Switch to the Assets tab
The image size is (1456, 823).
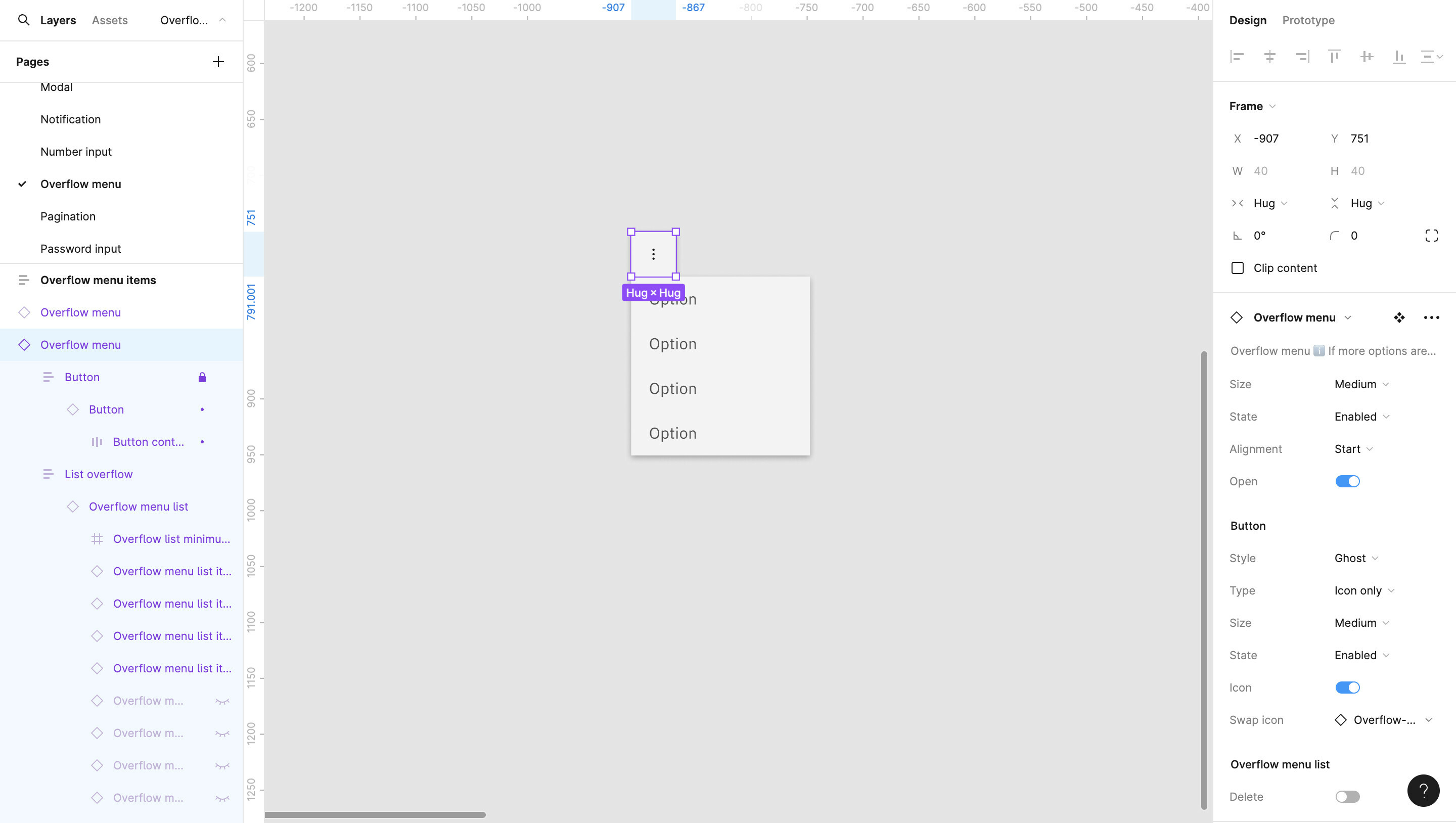coord(110,20)
